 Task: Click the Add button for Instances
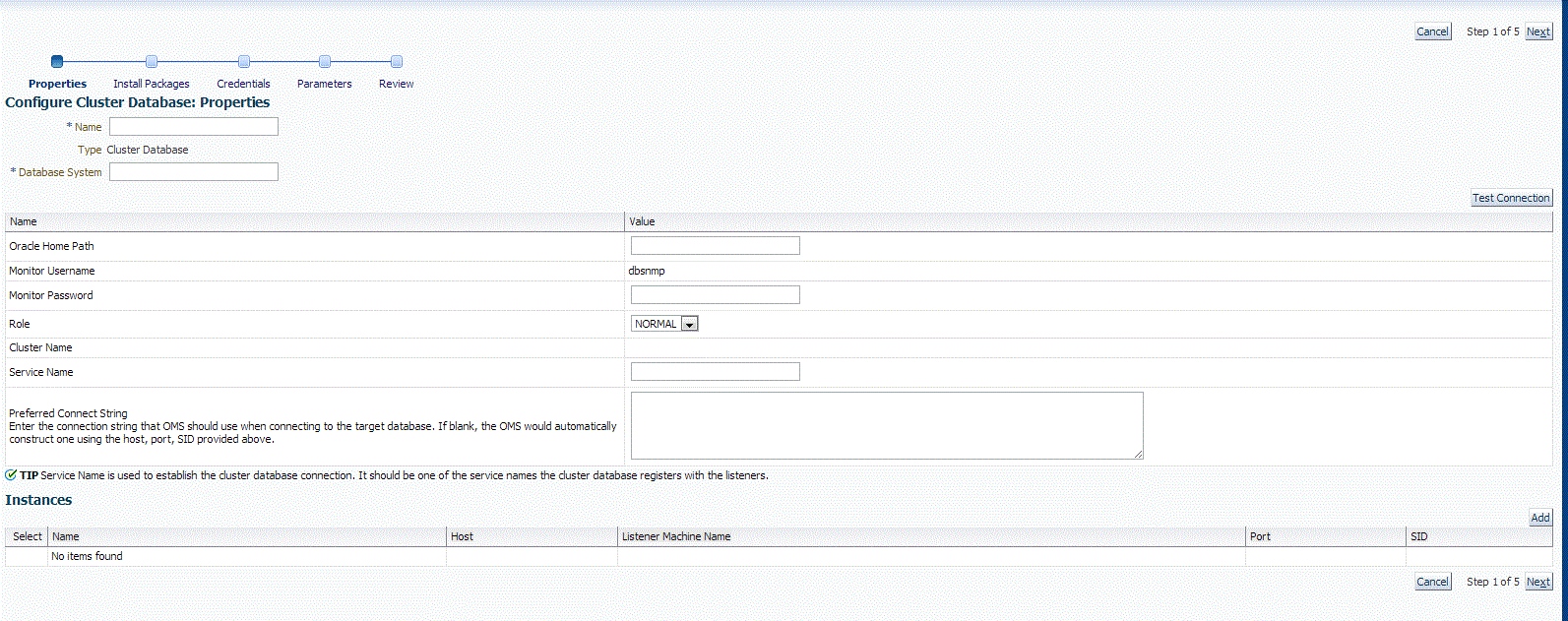1540,518
